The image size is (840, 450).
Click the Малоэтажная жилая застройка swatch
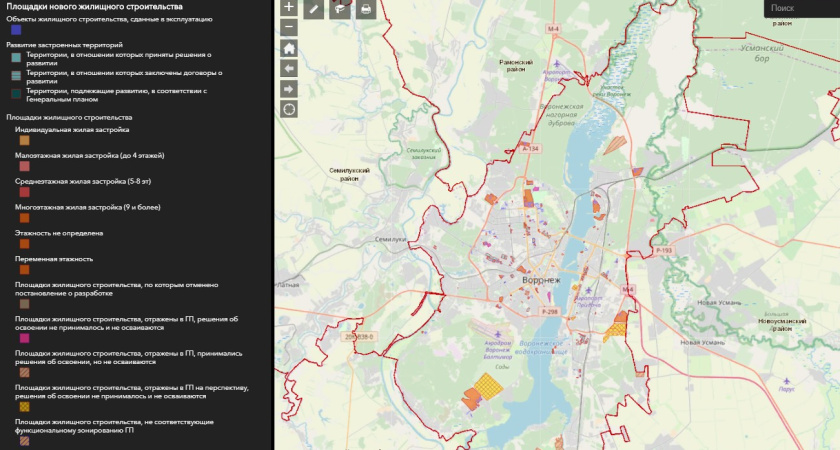pyautogui.click(x=24, y=166)
